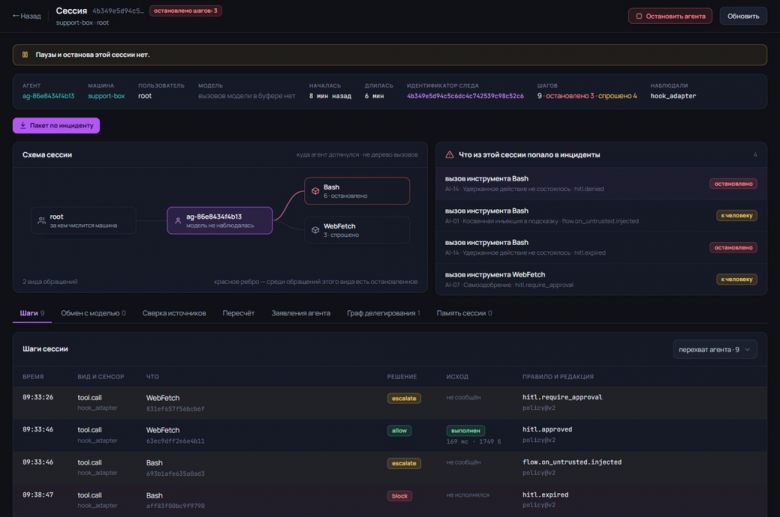Viewport: 780px width, 517px height.
Task: Click the ВРЕМЯ column header
Action: [x=33, y=377]
